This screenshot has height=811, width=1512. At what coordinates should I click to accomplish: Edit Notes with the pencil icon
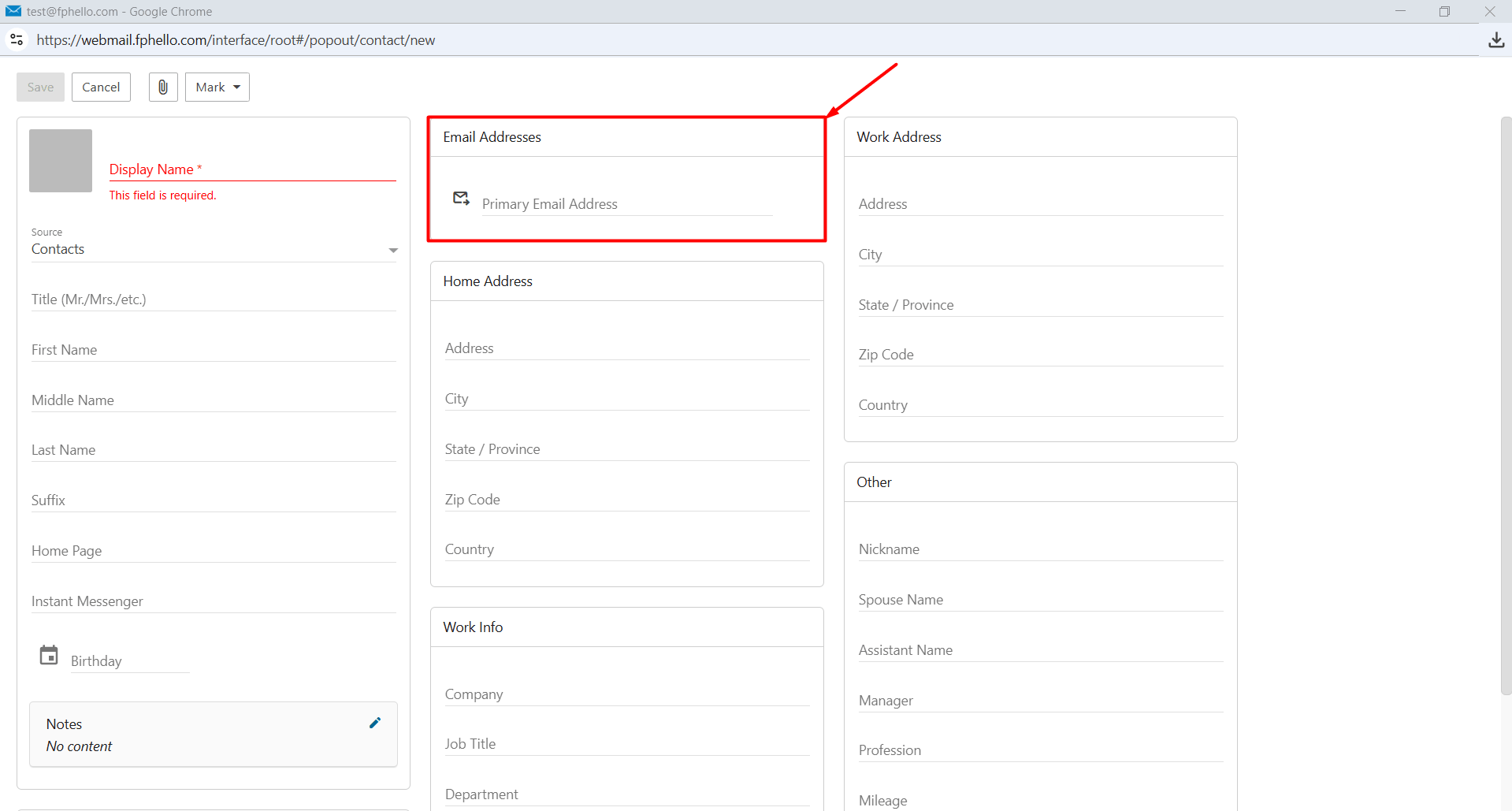375,723
